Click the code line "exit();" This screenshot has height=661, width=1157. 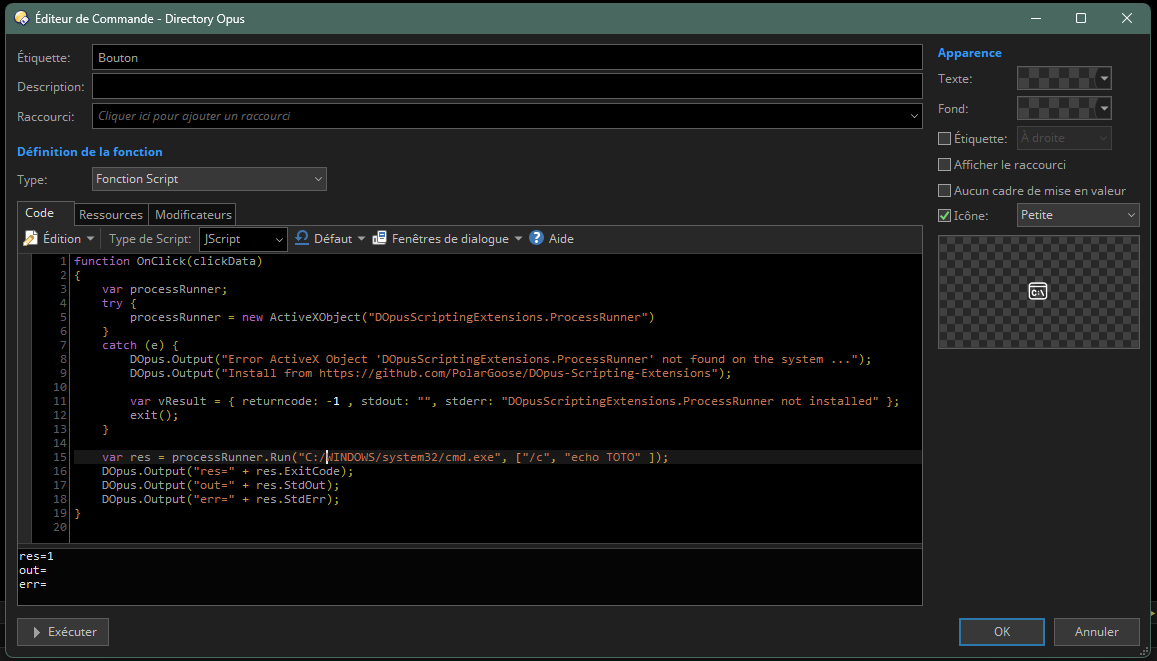tap(154, 415)
